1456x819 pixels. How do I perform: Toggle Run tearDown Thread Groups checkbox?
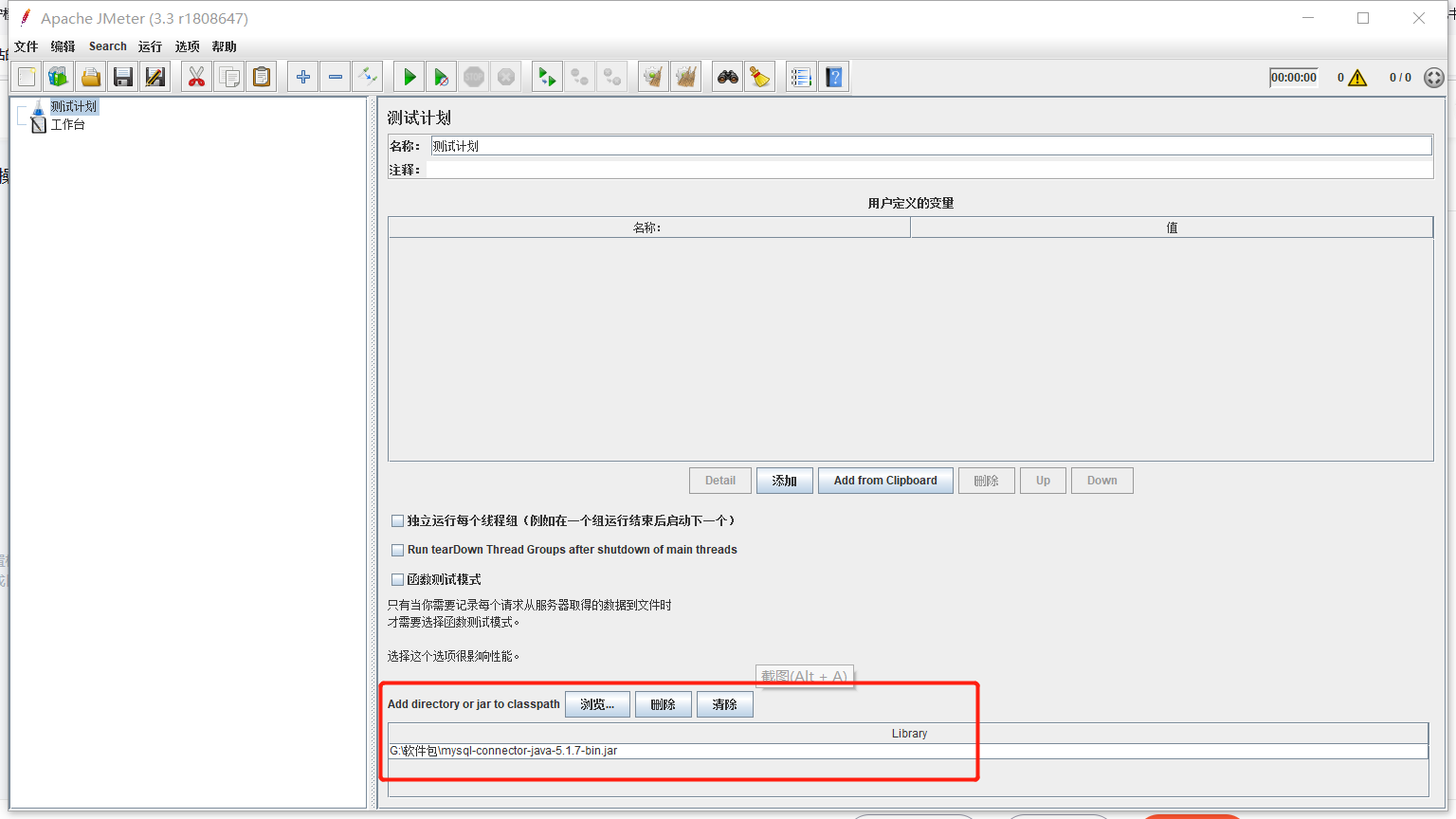point(398,550)
